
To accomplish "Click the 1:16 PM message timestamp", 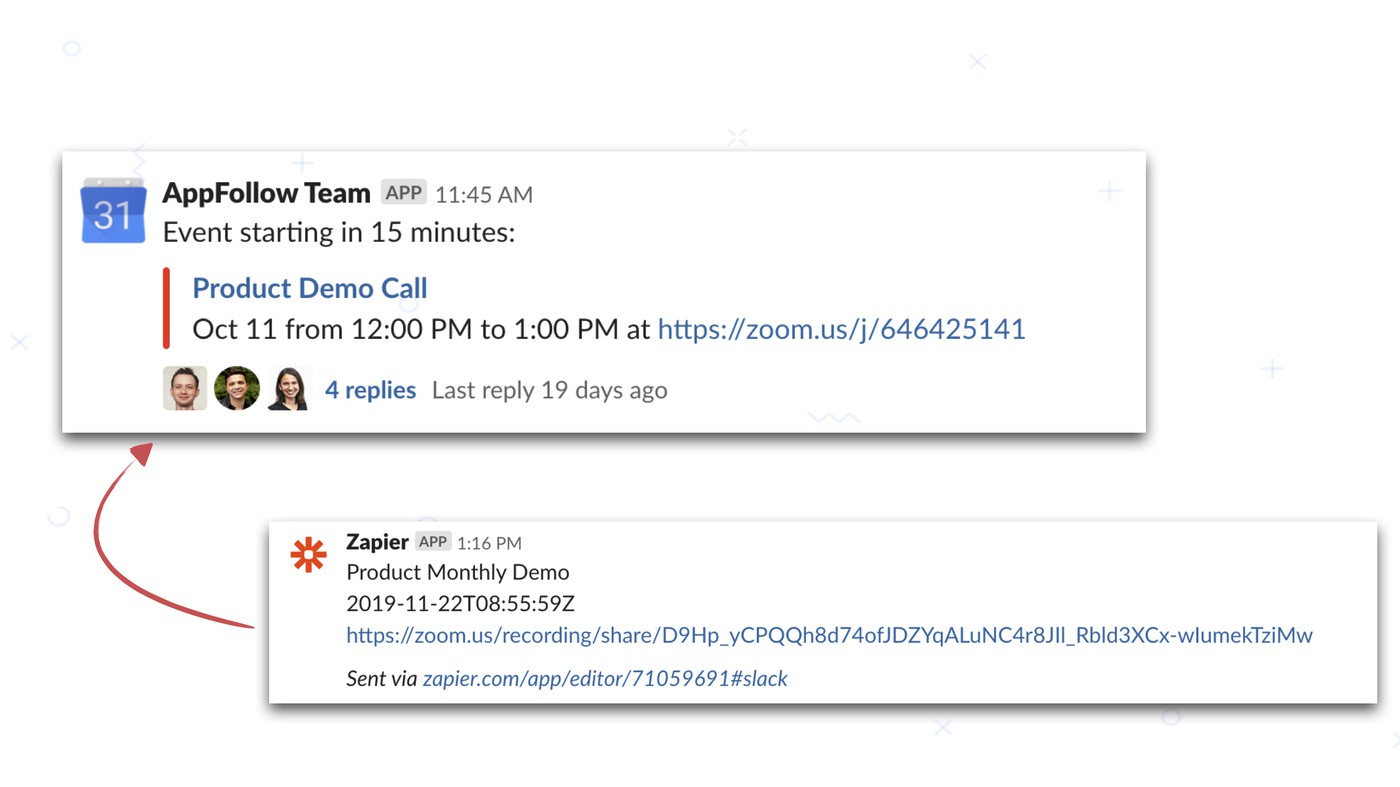I will (x=489, y=543).
